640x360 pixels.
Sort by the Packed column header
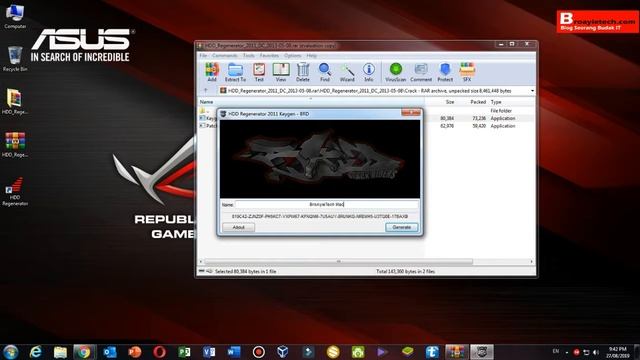tap(478, 102)
